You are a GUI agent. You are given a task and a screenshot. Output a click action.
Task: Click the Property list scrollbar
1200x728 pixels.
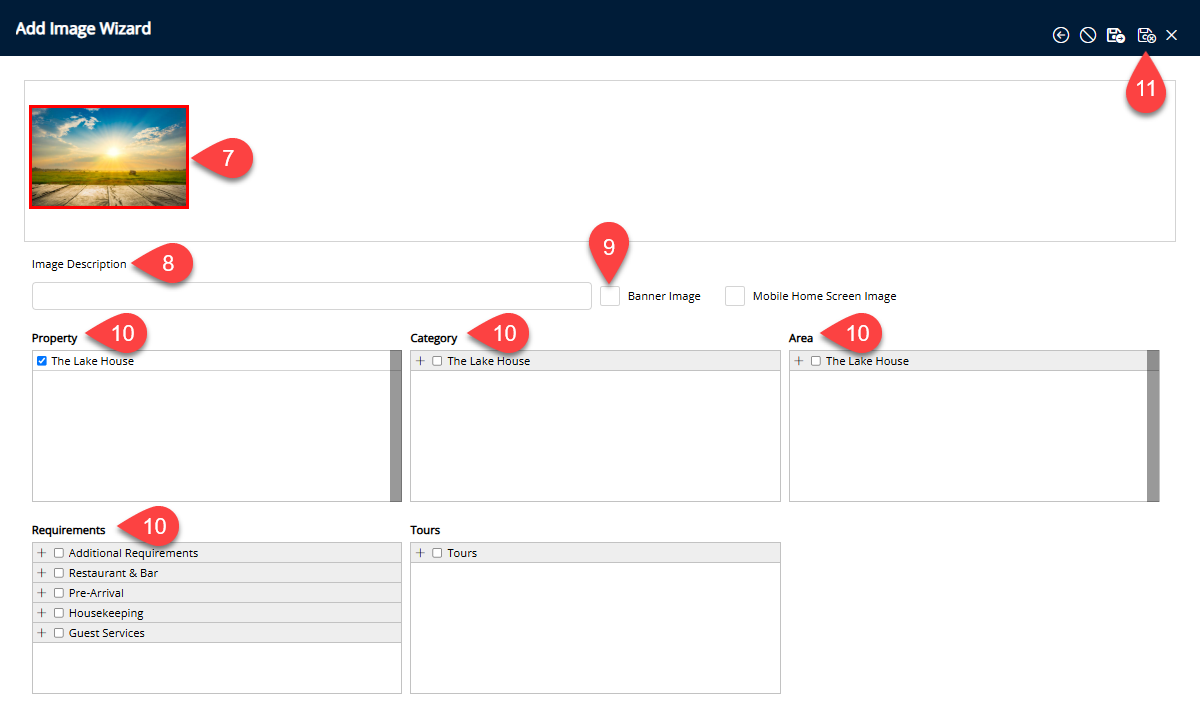(396, 426)
